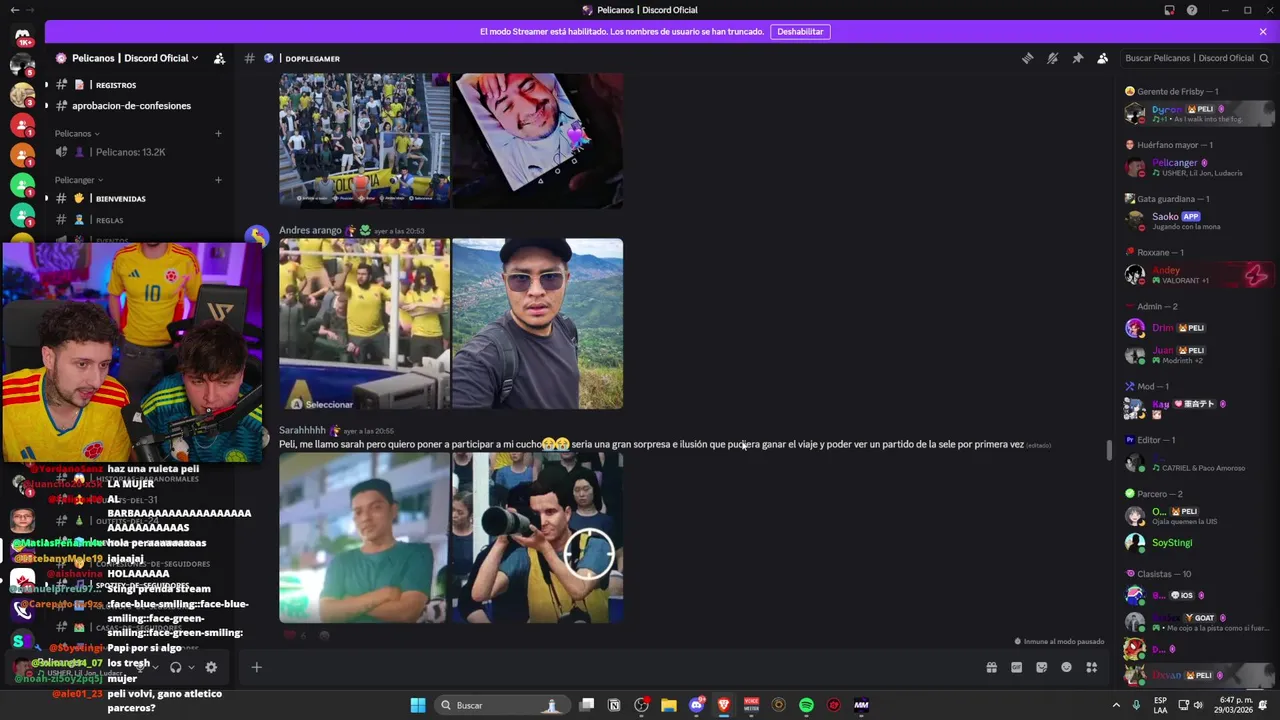The image size is (1280, 720).
Task: Toggle deafen headphones icon
Action: [x=176, y=667]
